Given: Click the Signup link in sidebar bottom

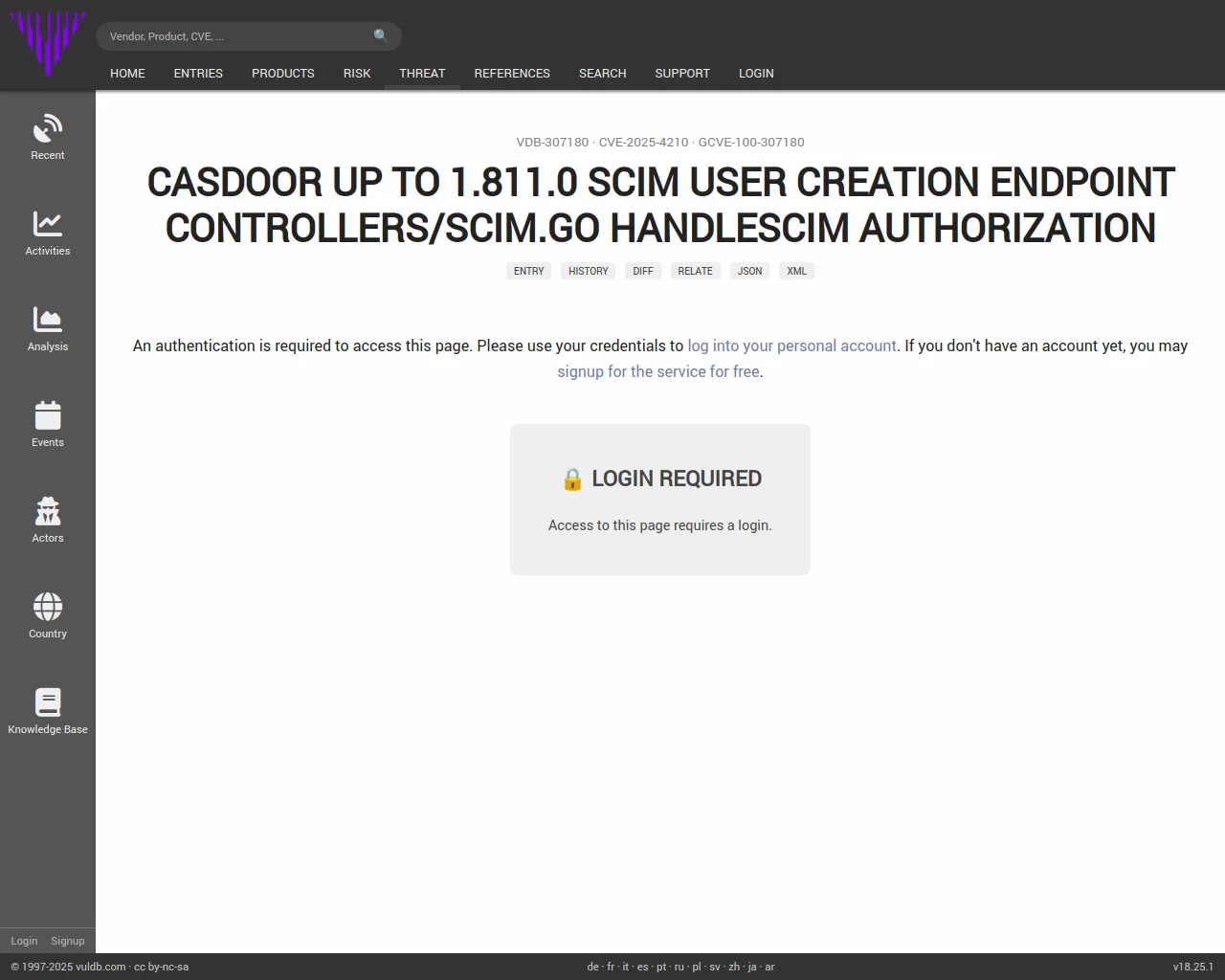Looking at the screenshot, I should 68,941.
